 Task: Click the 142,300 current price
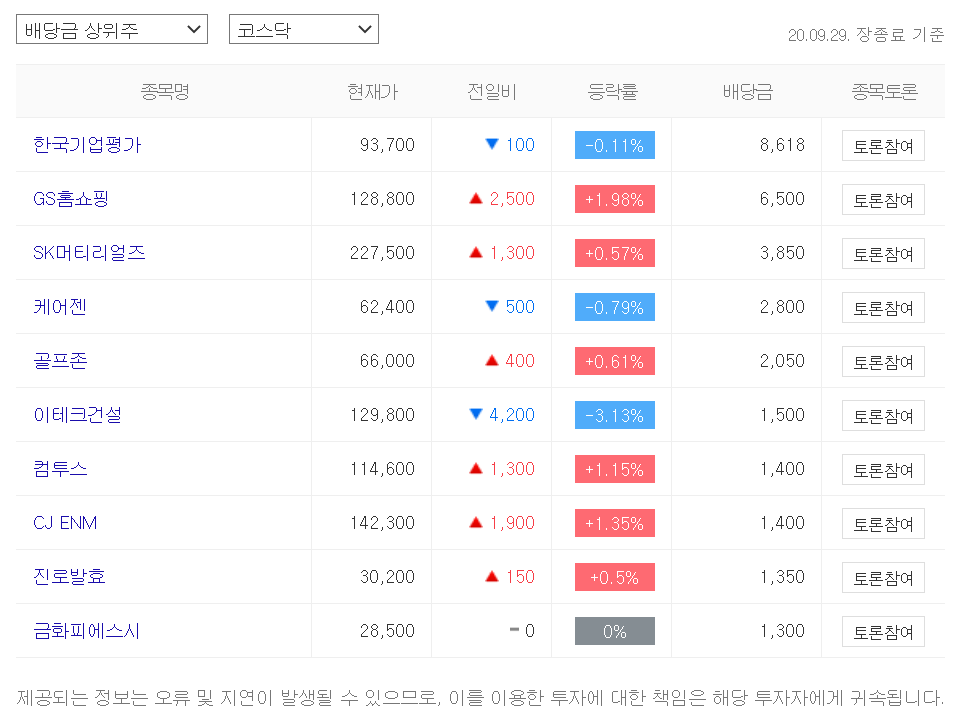tap(382, 523)
